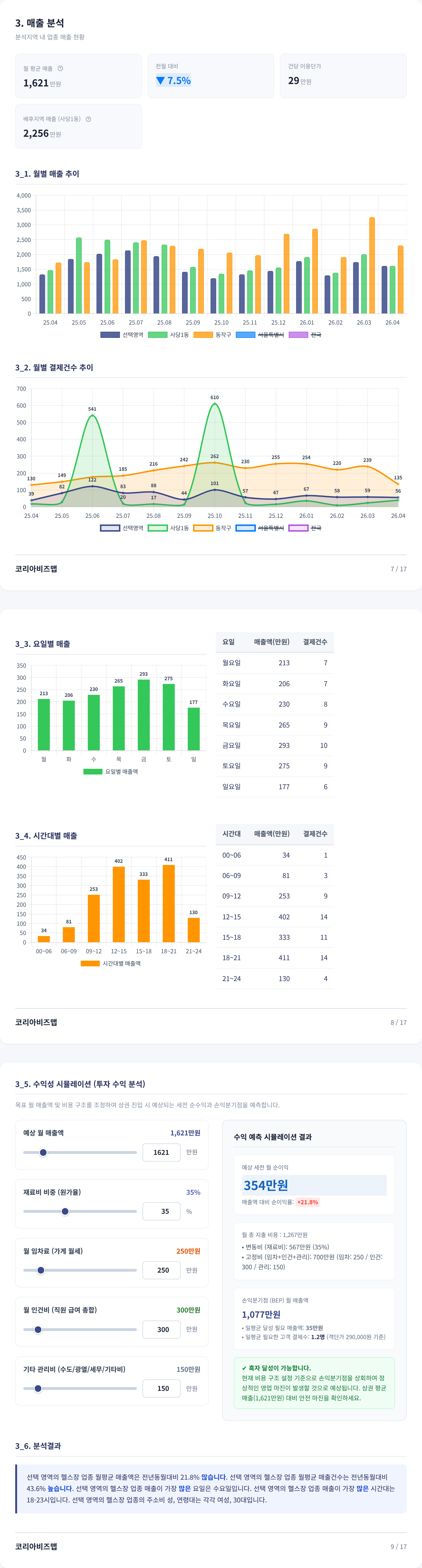Click the 월 평균 매출 value 1,621만원

42,83
